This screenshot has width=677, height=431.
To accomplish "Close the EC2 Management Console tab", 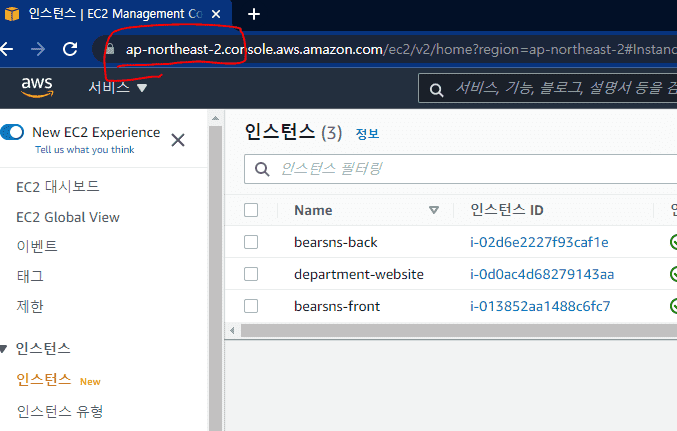I will click(216, 14).
